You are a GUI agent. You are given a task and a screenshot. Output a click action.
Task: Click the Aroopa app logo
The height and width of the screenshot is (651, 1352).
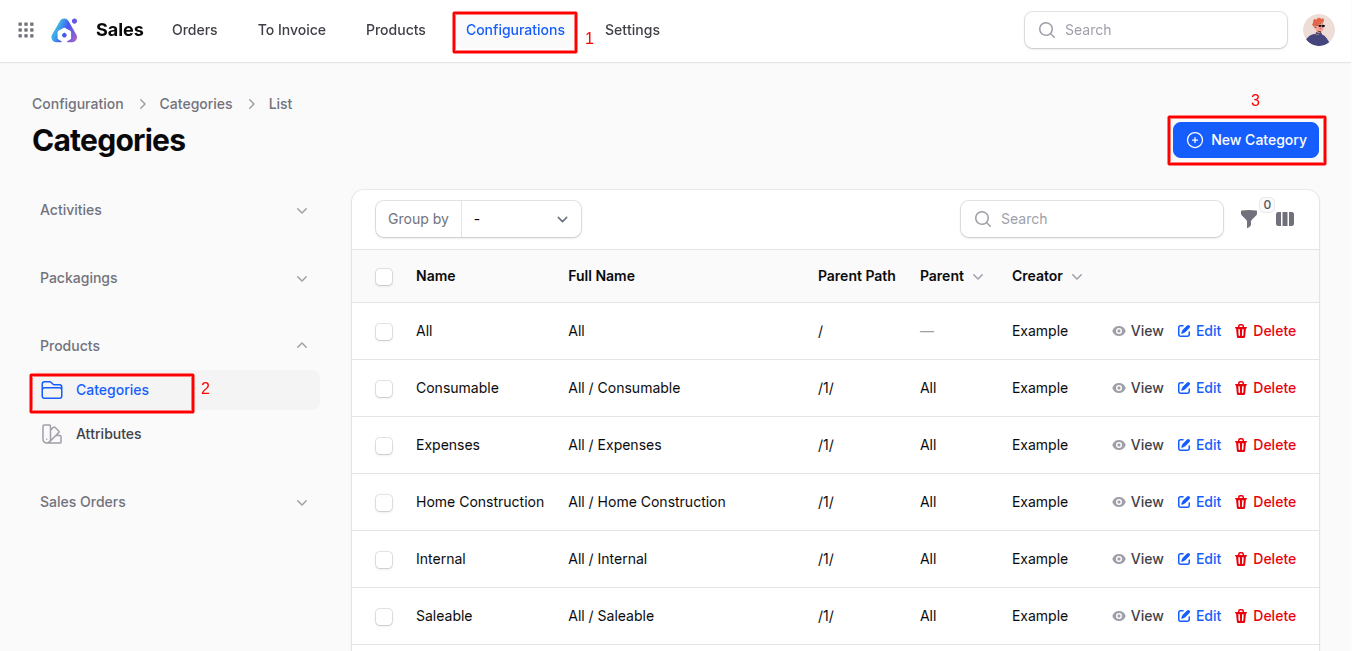pos(64,29)
